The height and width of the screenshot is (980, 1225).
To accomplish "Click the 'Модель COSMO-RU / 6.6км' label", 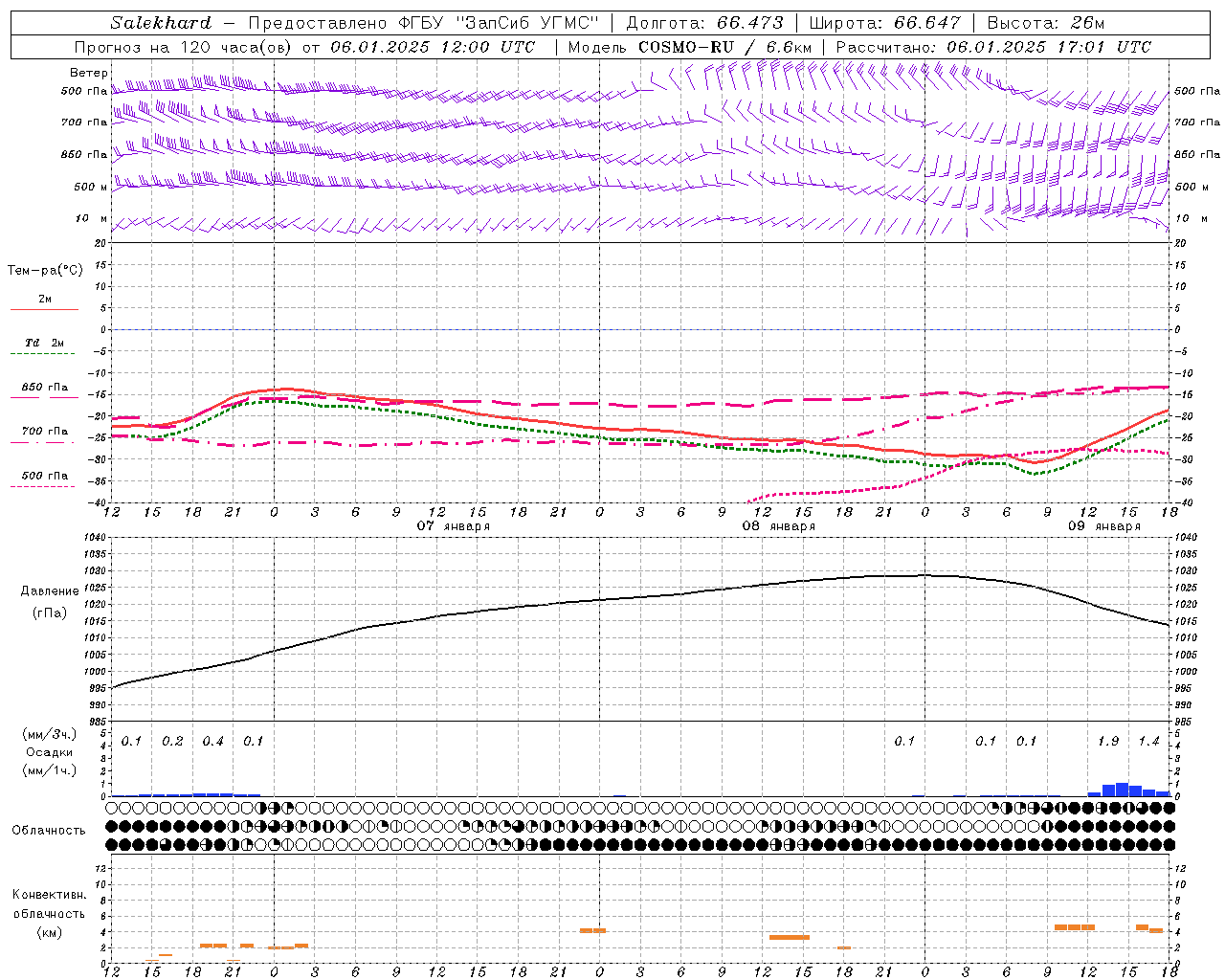I will [690, 47].
